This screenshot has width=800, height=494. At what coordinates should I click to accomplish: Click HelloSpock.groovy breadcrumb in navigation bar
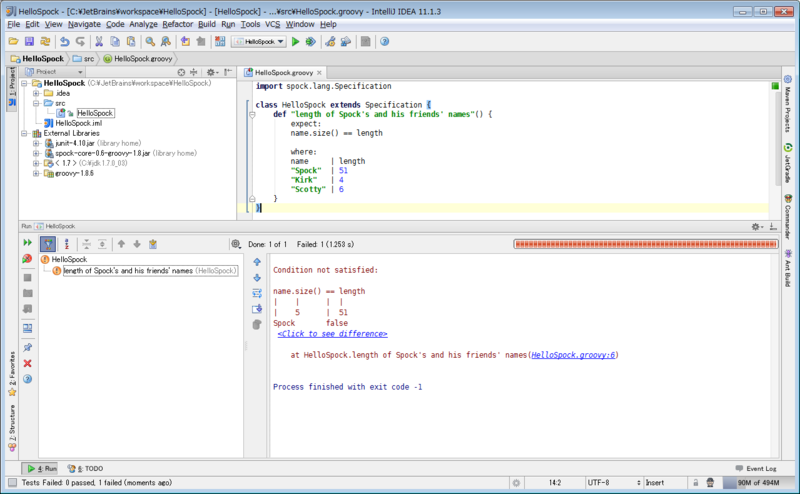138,59
